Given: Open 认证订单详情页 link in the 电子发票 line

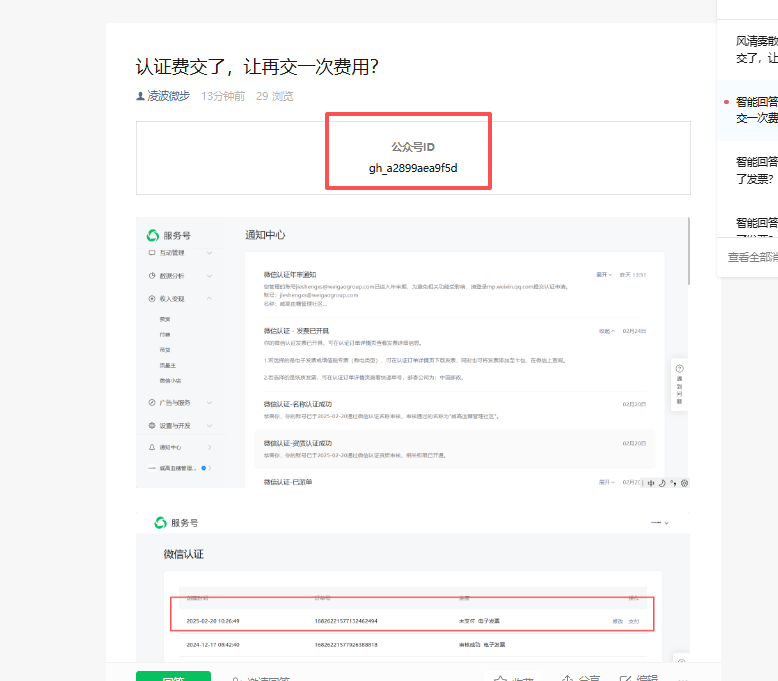Looking at the screenshot, I should point(416,361).
